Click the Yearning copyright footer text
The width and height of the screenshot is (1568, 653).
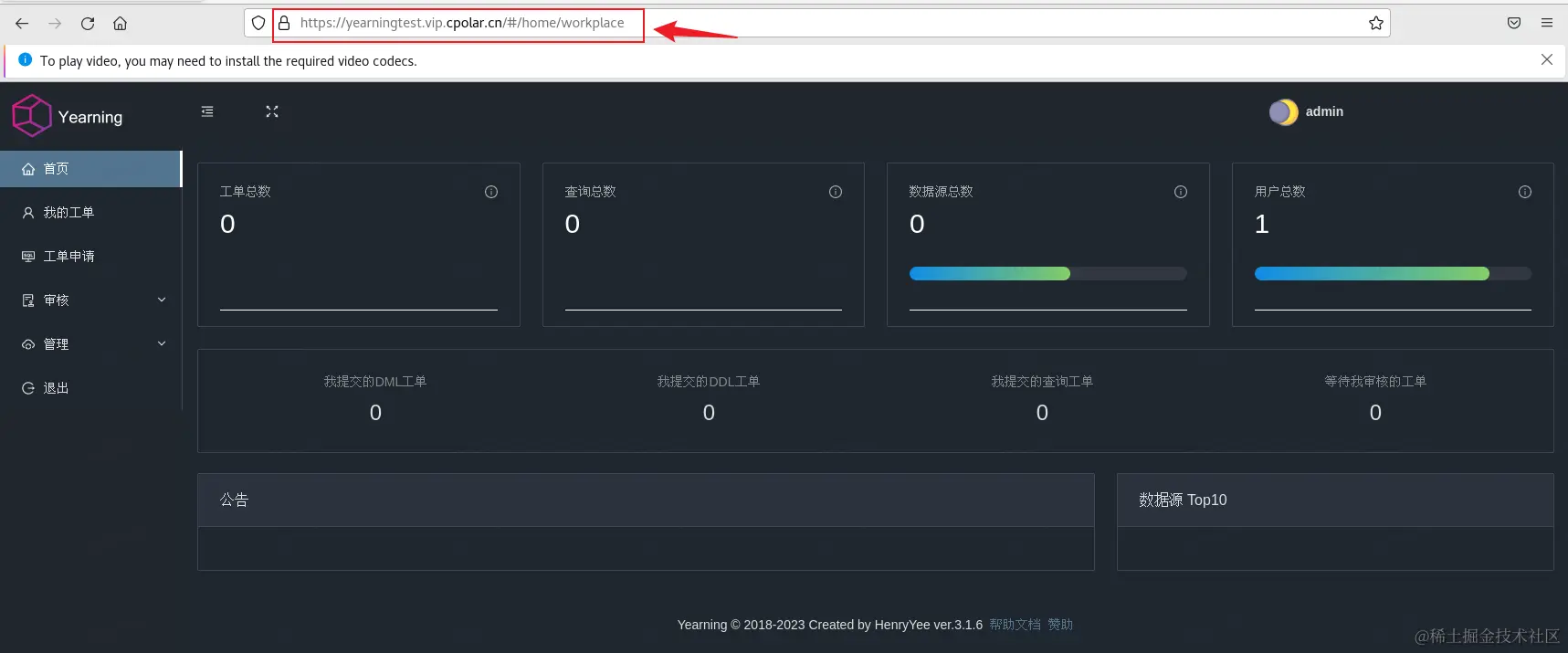830,625
